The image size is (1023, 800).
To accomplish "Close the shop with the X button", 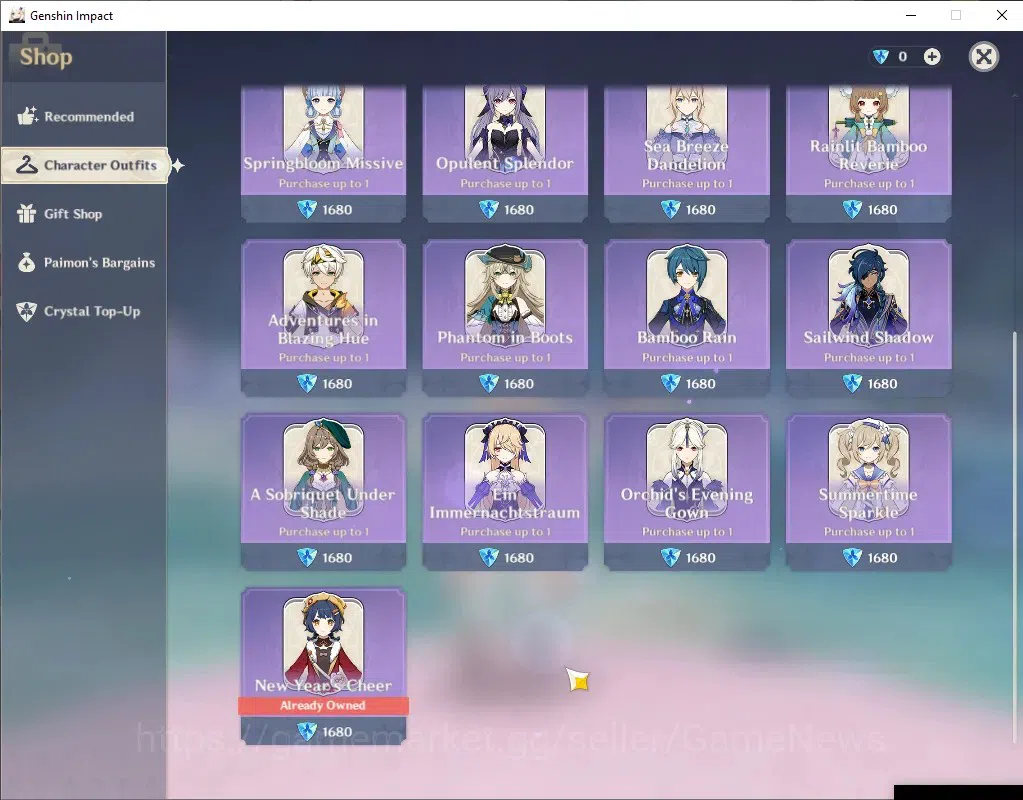I will 984,57.
